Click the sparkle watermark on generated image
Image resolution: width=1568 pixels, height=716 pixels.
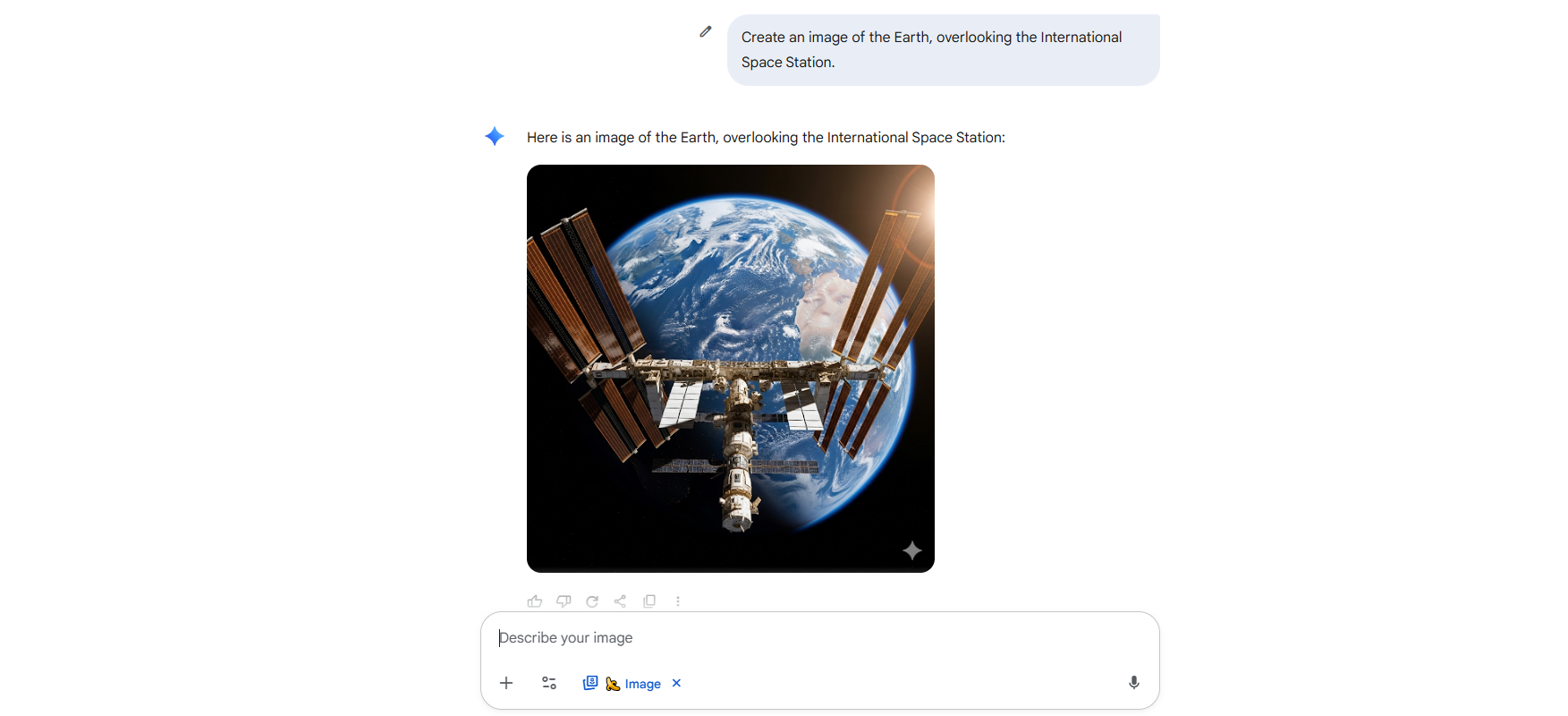tap(912, 550)
